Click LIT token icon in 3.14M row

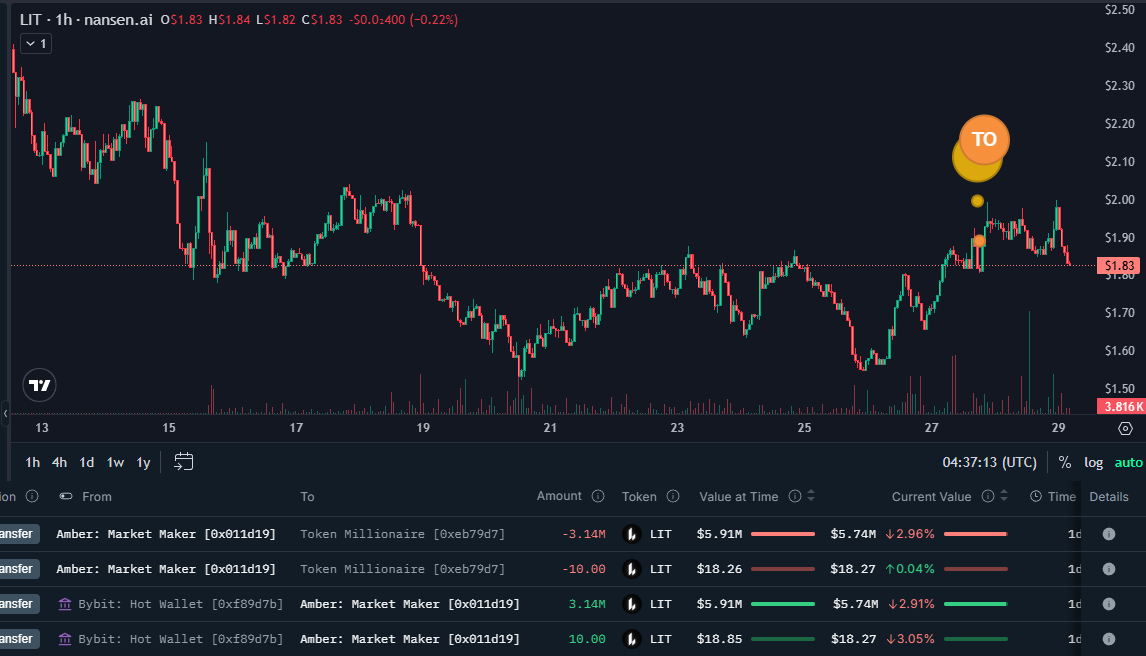(631, 604)
